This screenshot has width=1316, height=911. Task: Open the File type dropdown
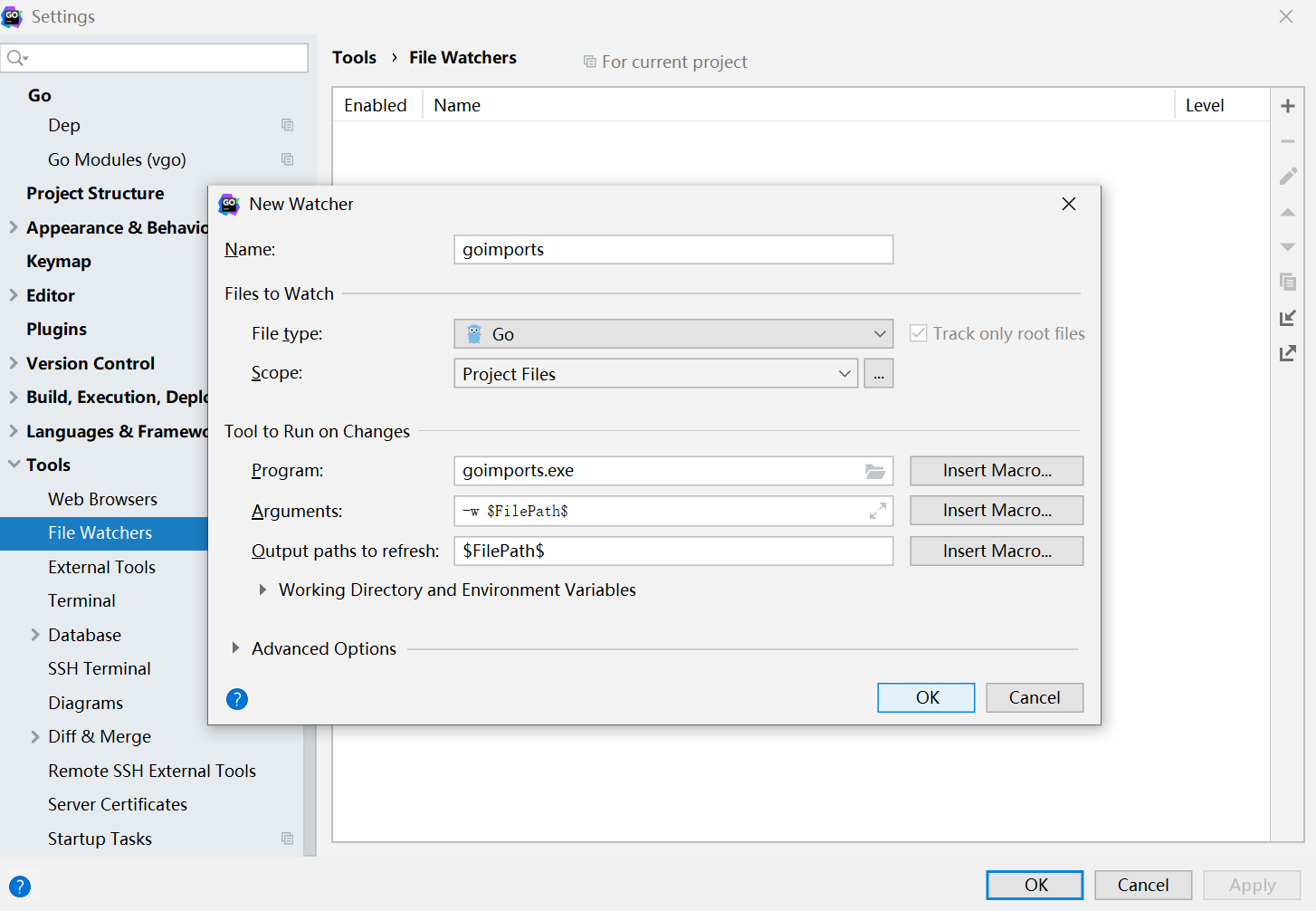[673, 334]
